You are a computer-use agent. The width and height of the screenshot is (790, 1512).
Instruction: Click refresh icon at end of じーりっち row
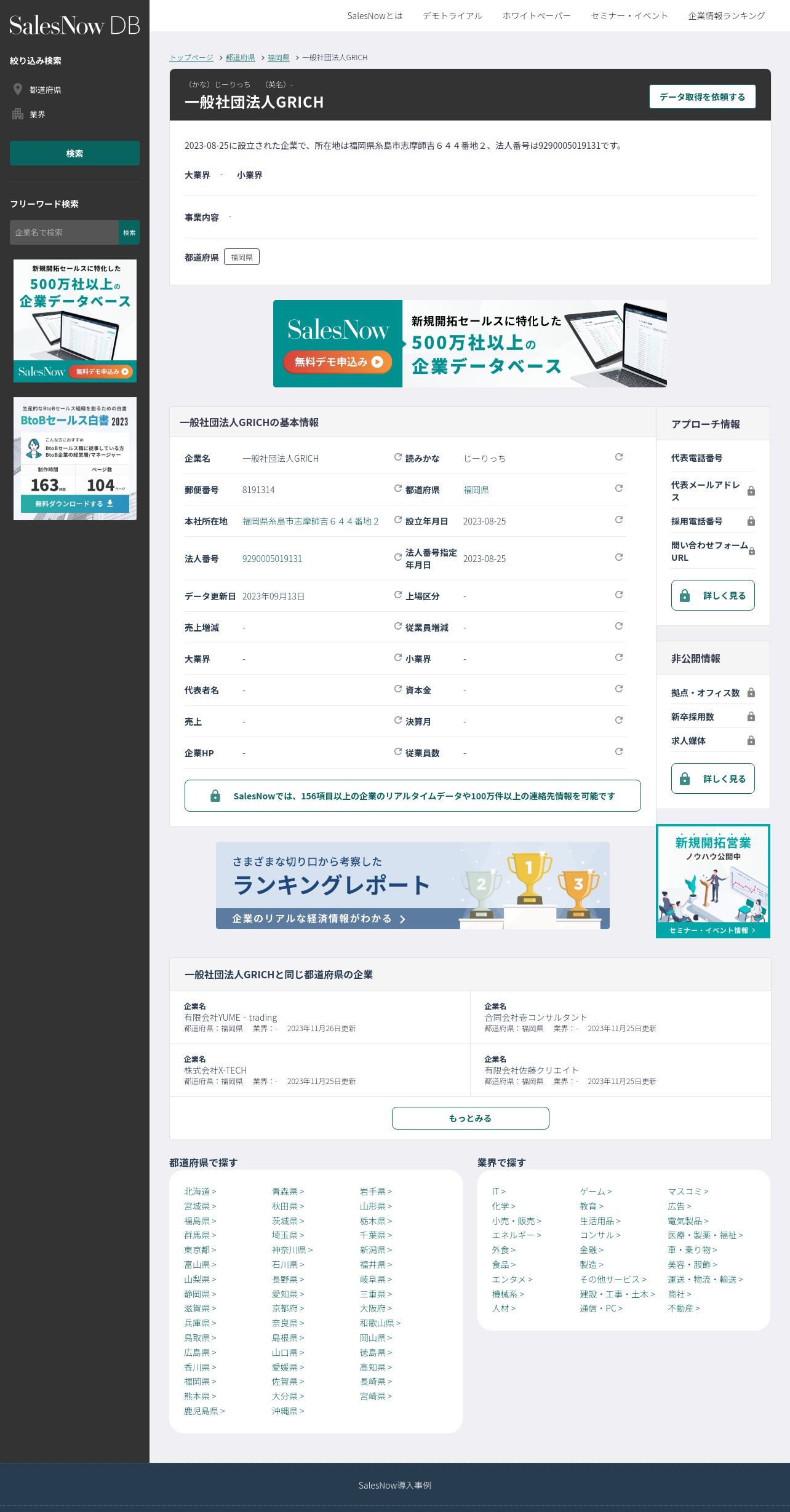click(x=619, y=457)
